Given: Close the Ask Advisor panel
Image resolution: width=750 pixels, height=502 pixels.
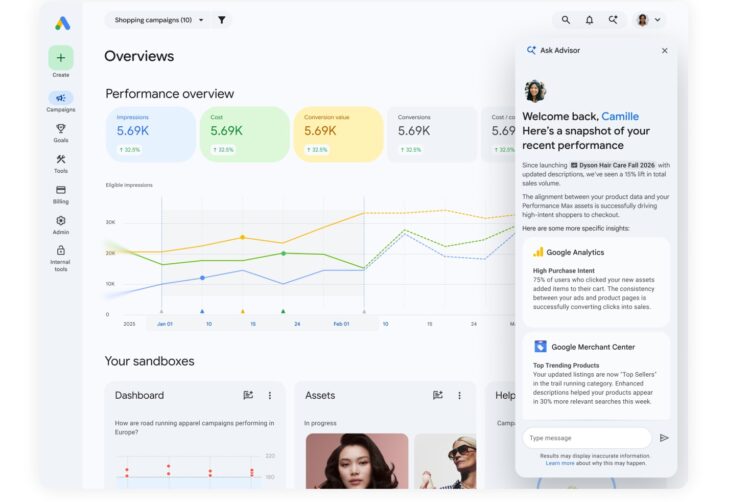Looking at the screenshot, I should coord(664,51).
